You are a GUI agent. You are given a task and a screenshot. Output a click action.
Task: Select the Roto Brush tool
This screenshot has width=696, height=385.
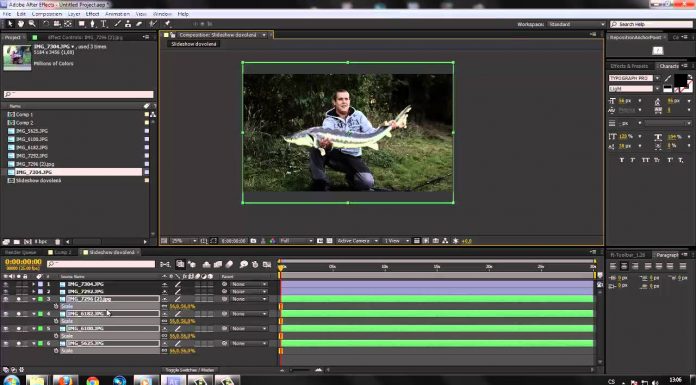[x=153, y=24]
